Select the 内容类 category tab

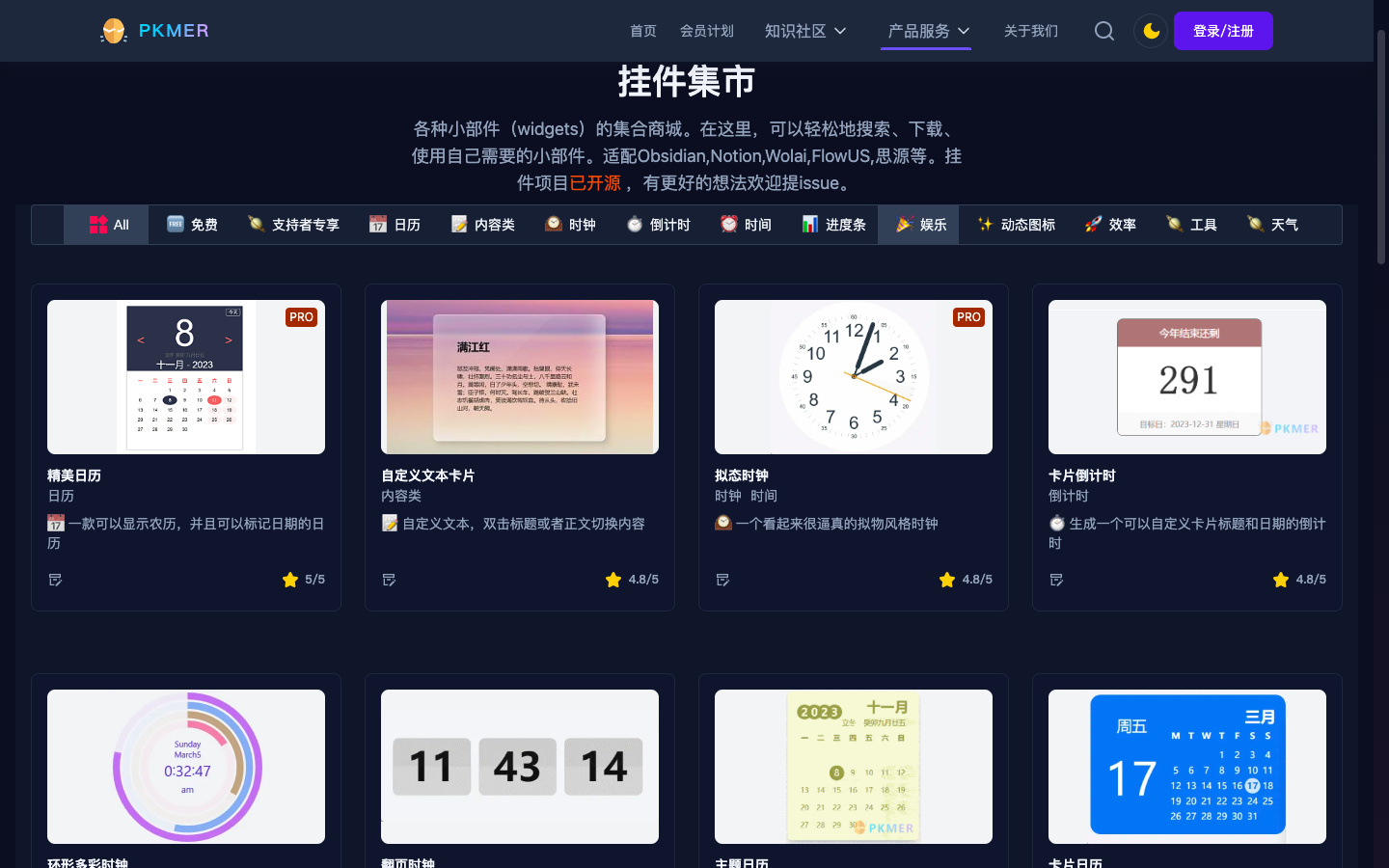482,225
